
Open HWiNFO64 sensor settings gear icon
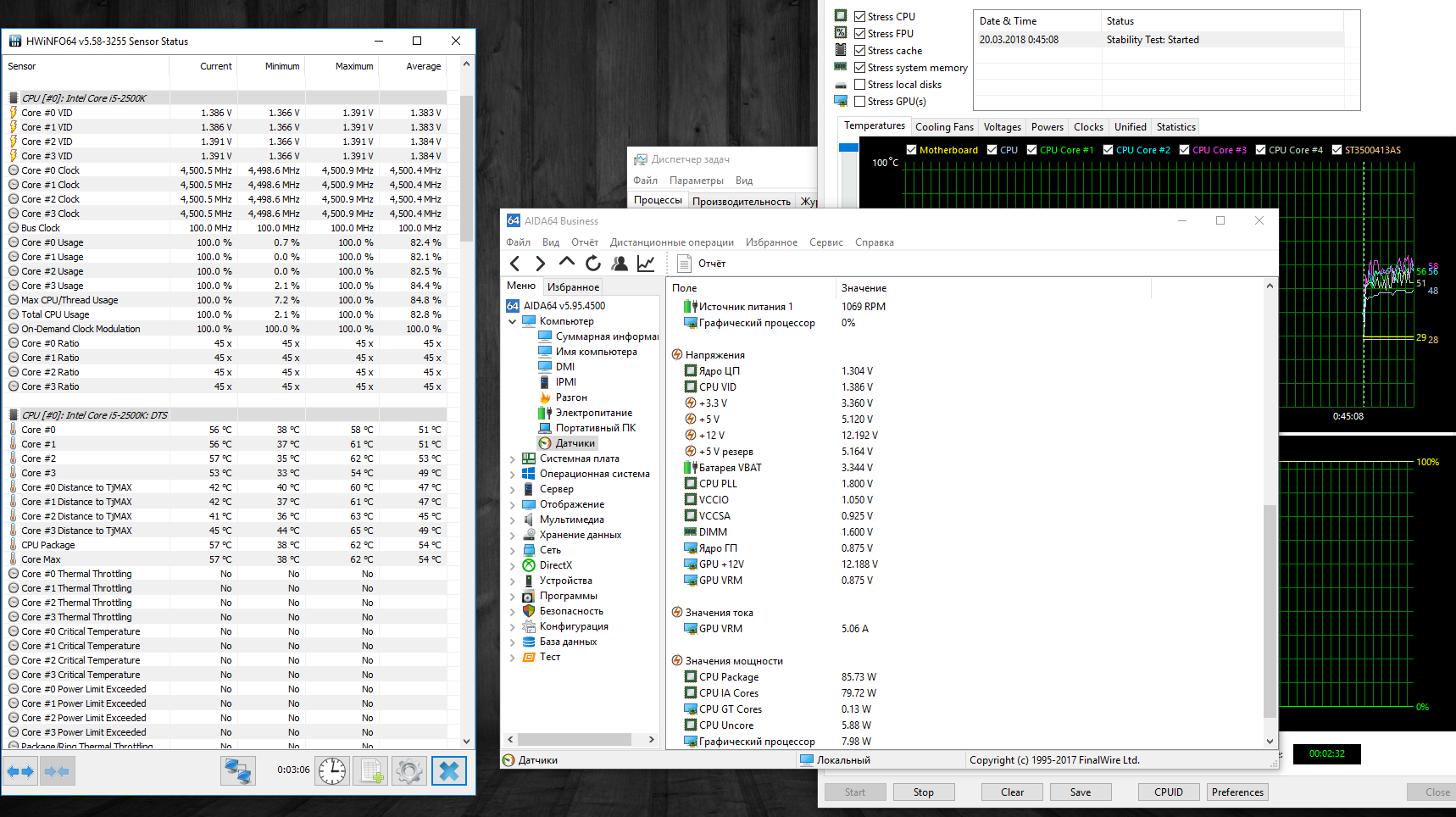tap(408, 771)
